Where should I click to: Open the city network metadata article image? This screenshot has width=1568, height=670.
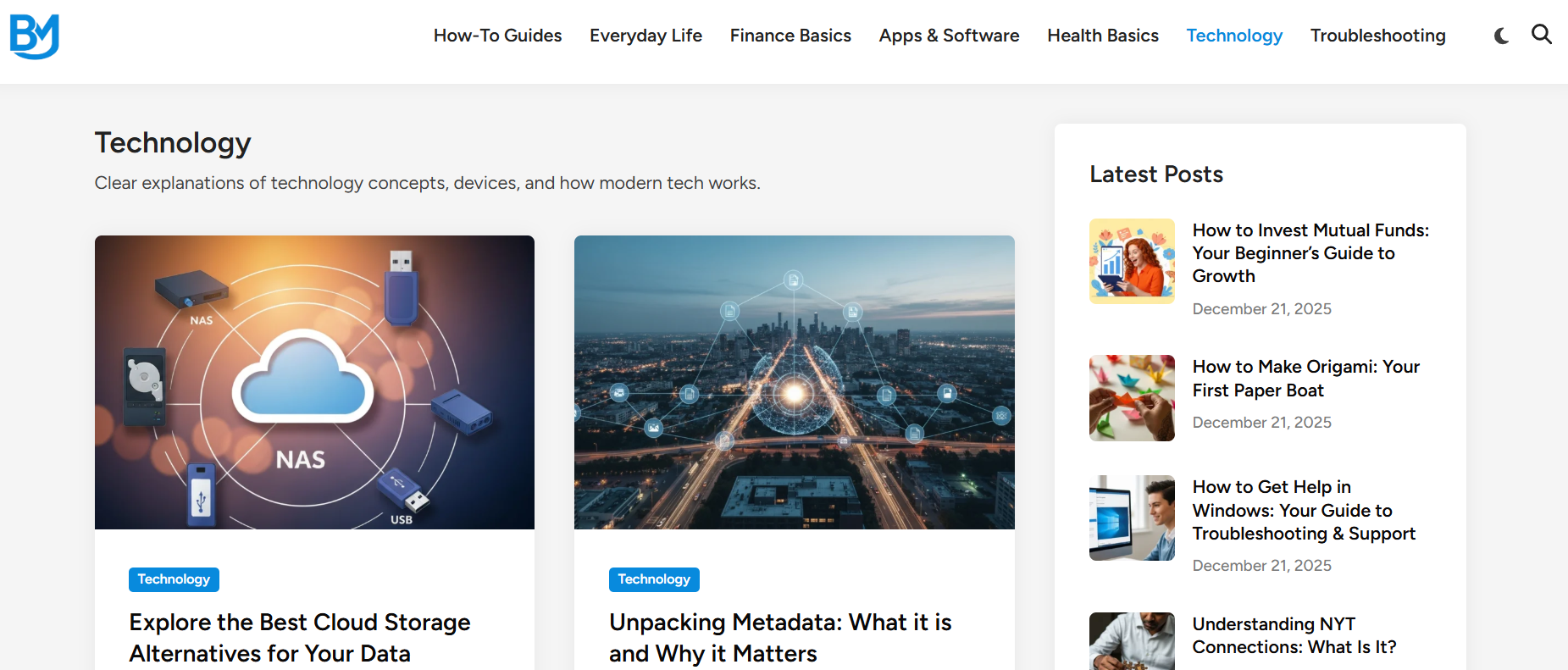coord(794,382)
